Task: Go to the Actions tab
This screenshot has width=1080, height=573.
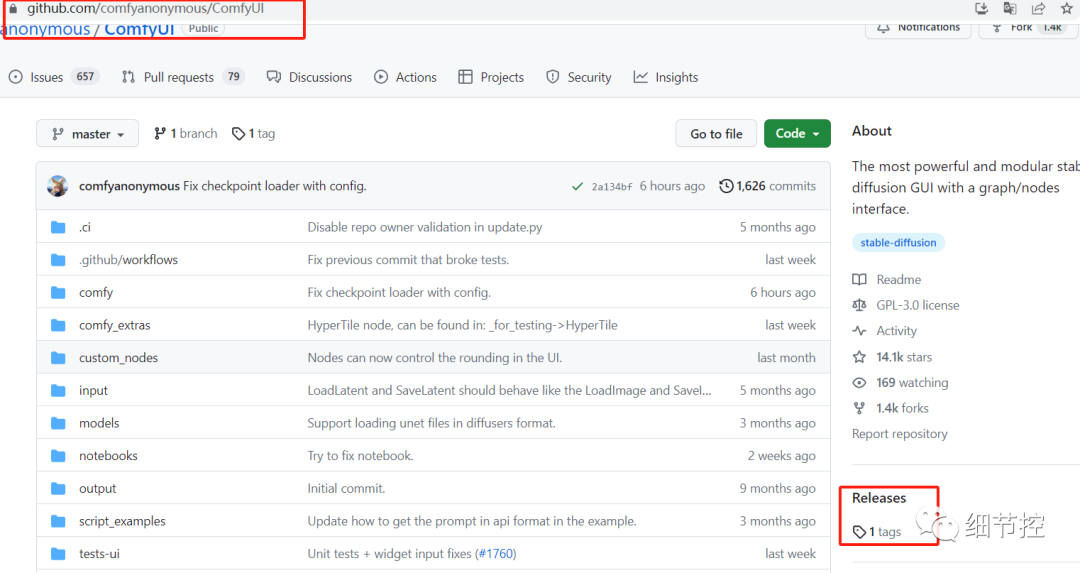Action: [x=405, y=77]
